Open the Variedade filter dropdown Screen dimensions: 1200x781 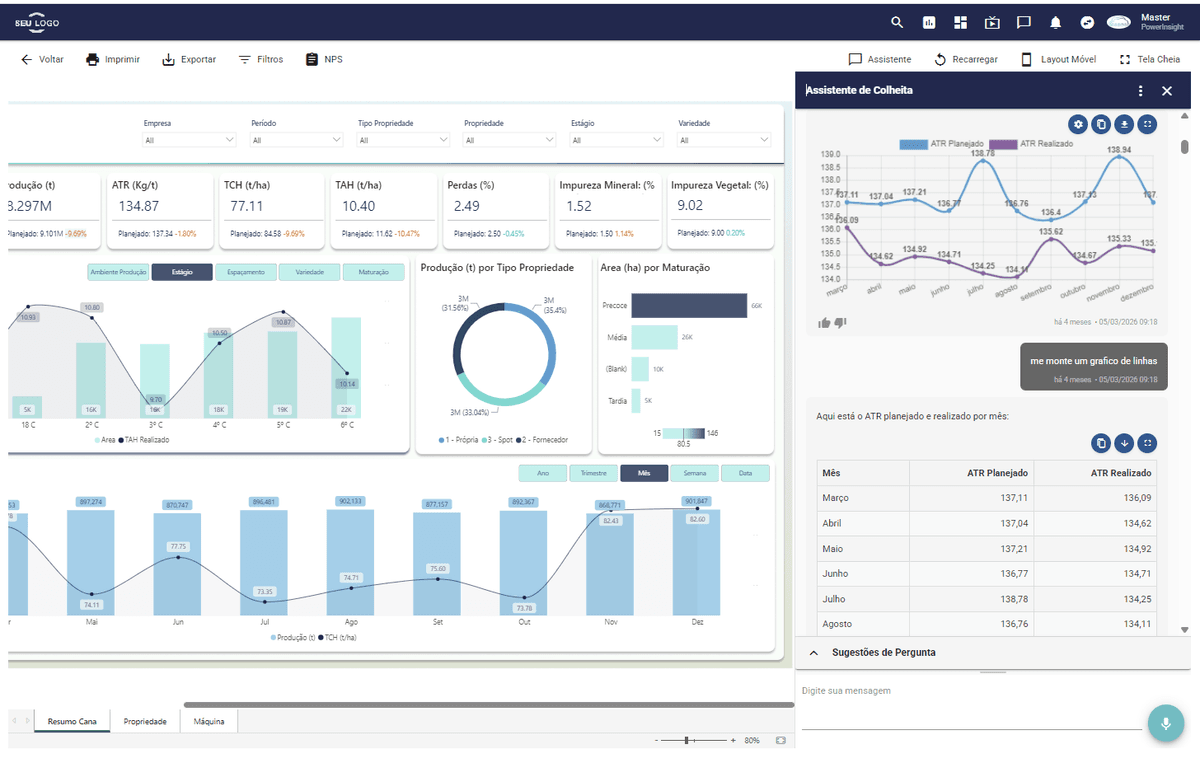724,140
